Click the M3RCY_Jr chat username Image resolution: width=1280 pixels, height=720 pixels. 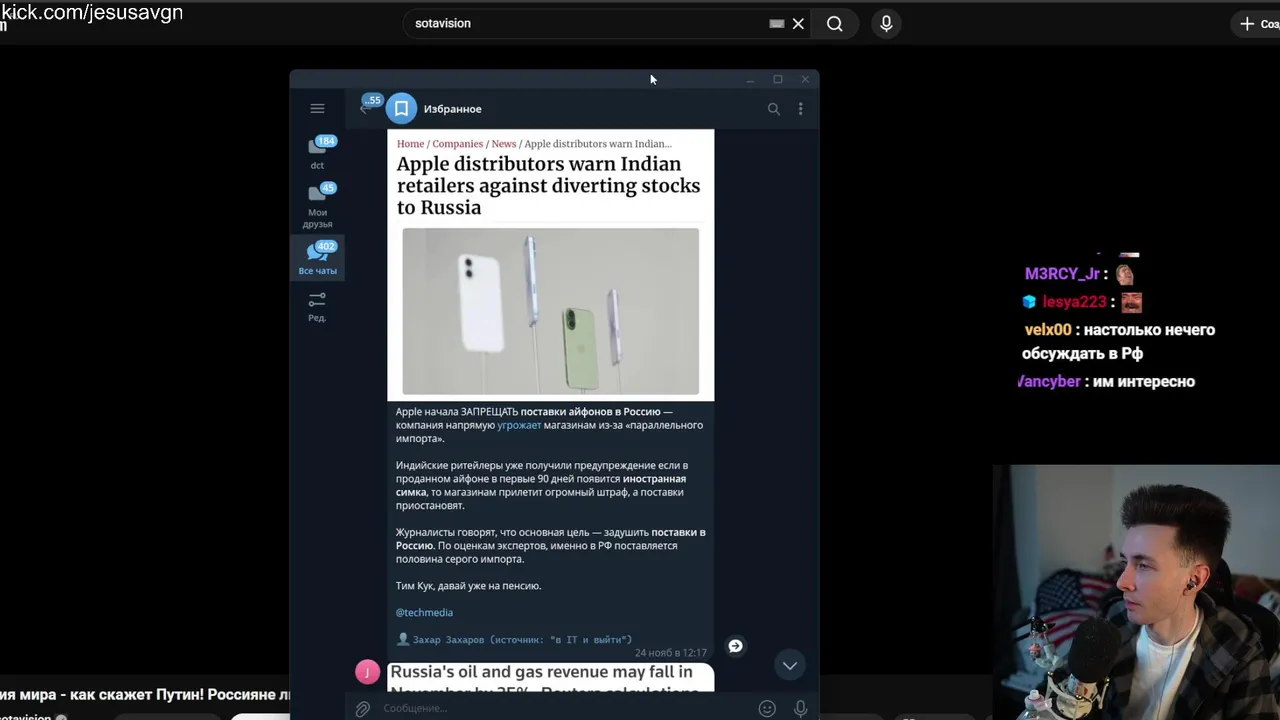pyautogui.click(x=1062, y=274)
